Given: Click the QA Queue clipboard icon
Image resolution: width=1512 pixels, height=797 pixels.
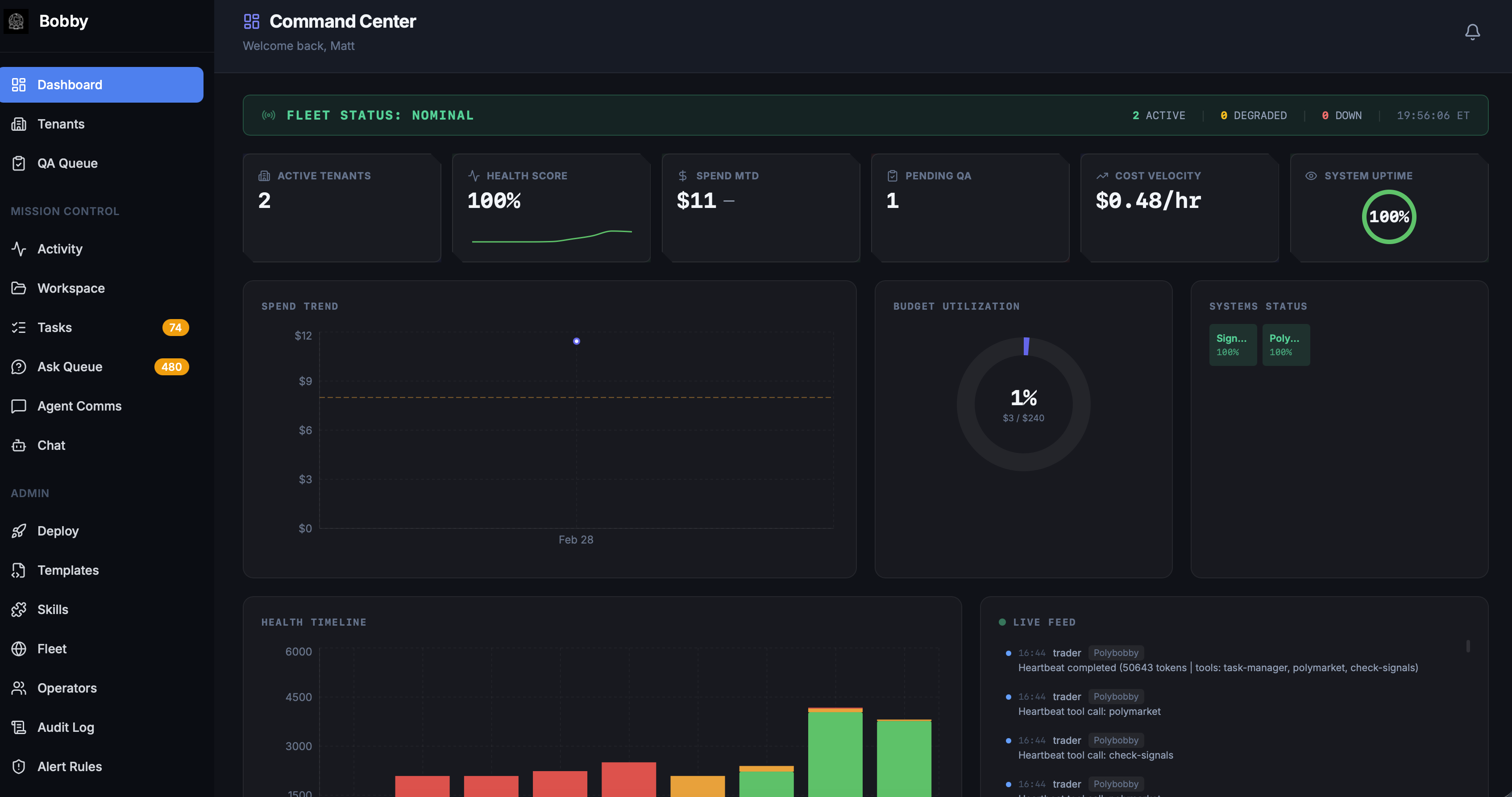Looking at the screenshot, I should click(x=19, y=163).
